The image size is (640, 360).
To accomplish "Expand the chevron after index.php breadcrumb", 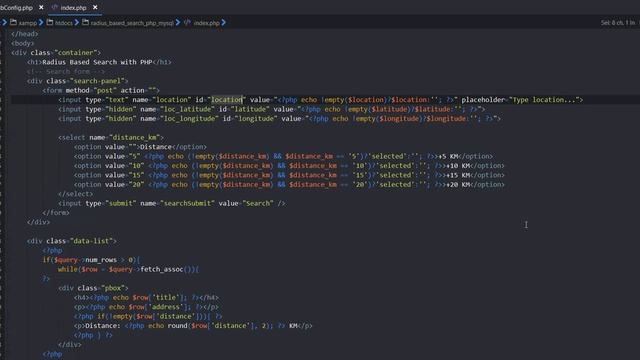I will click(x=224, y=22).
